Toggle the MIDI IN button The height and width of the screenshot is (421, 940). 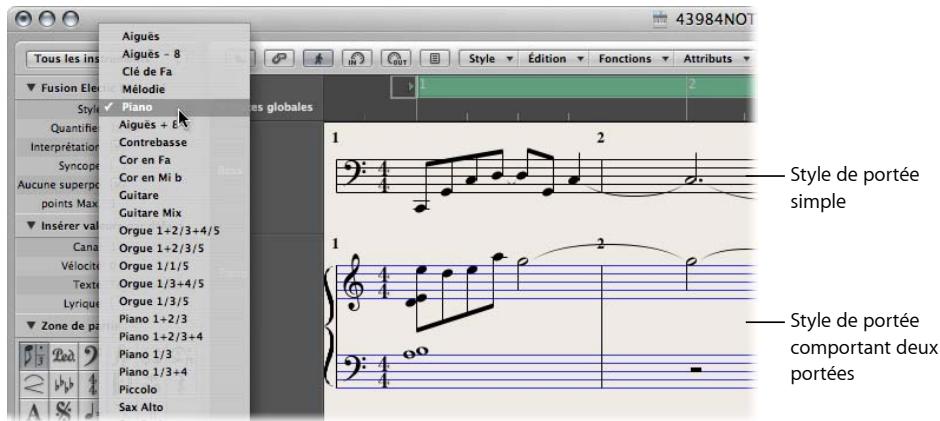point(357,58)
